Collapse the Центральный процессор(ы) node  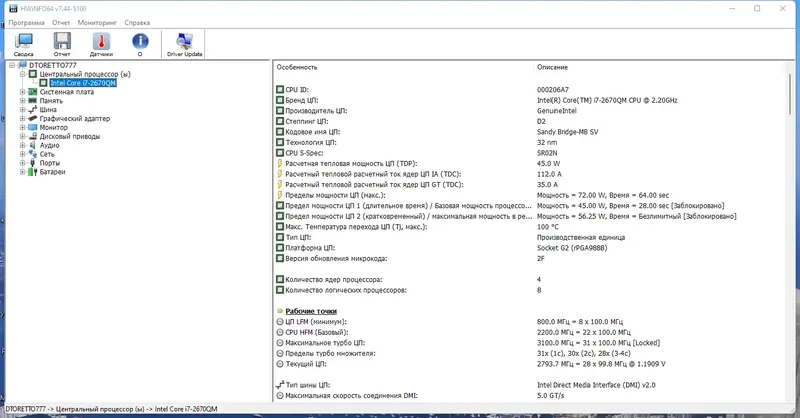22,74
